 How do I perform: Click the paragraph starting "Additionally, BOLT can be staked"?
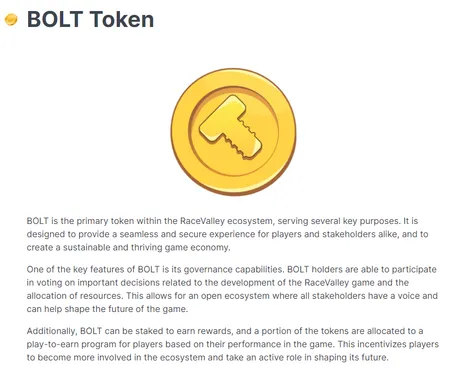click(x=233, y=344)
